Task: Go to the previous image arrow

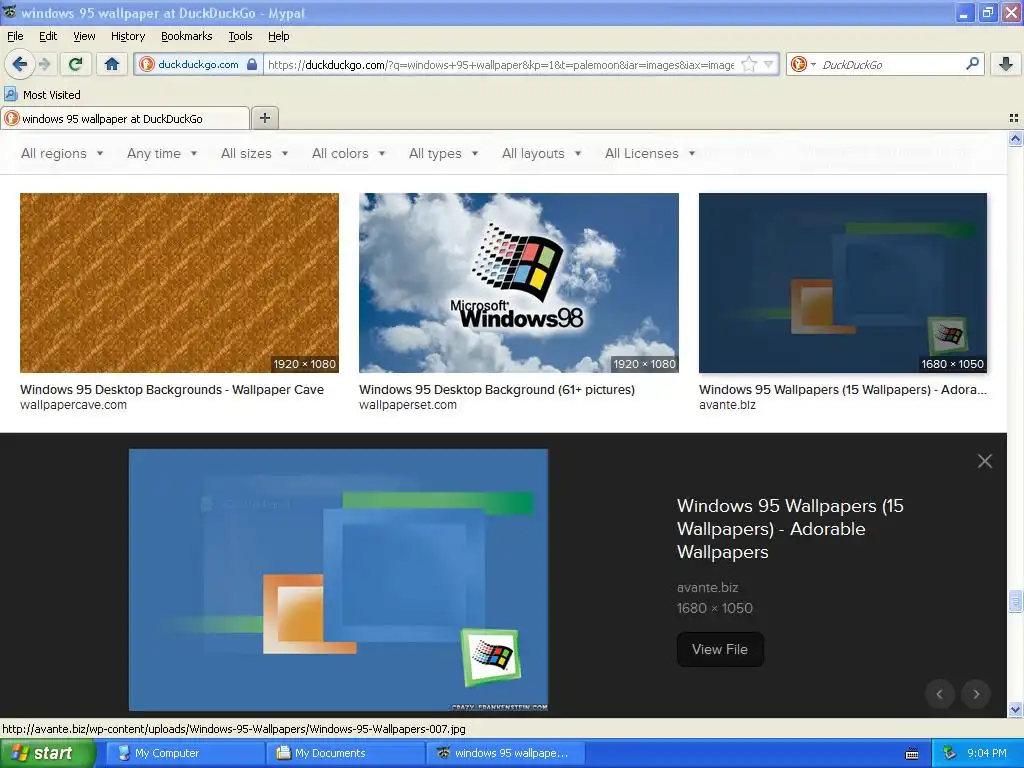Action: 940,694
